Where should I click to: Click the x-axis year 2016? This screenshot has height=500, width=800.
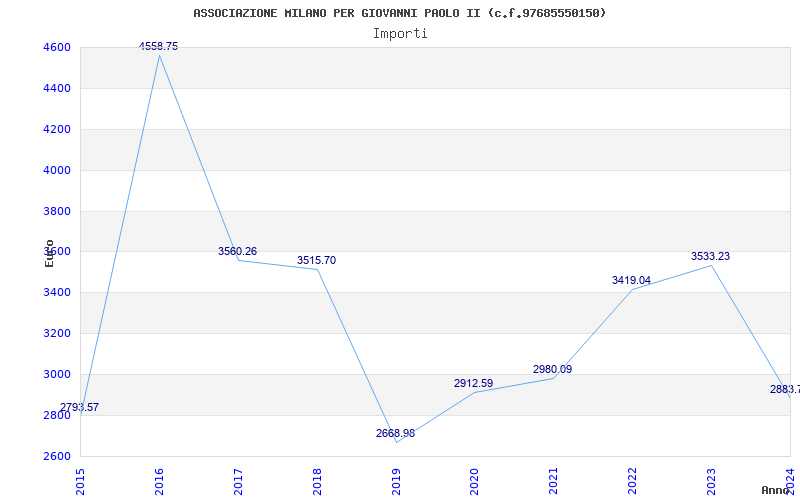tap(159, 482)
